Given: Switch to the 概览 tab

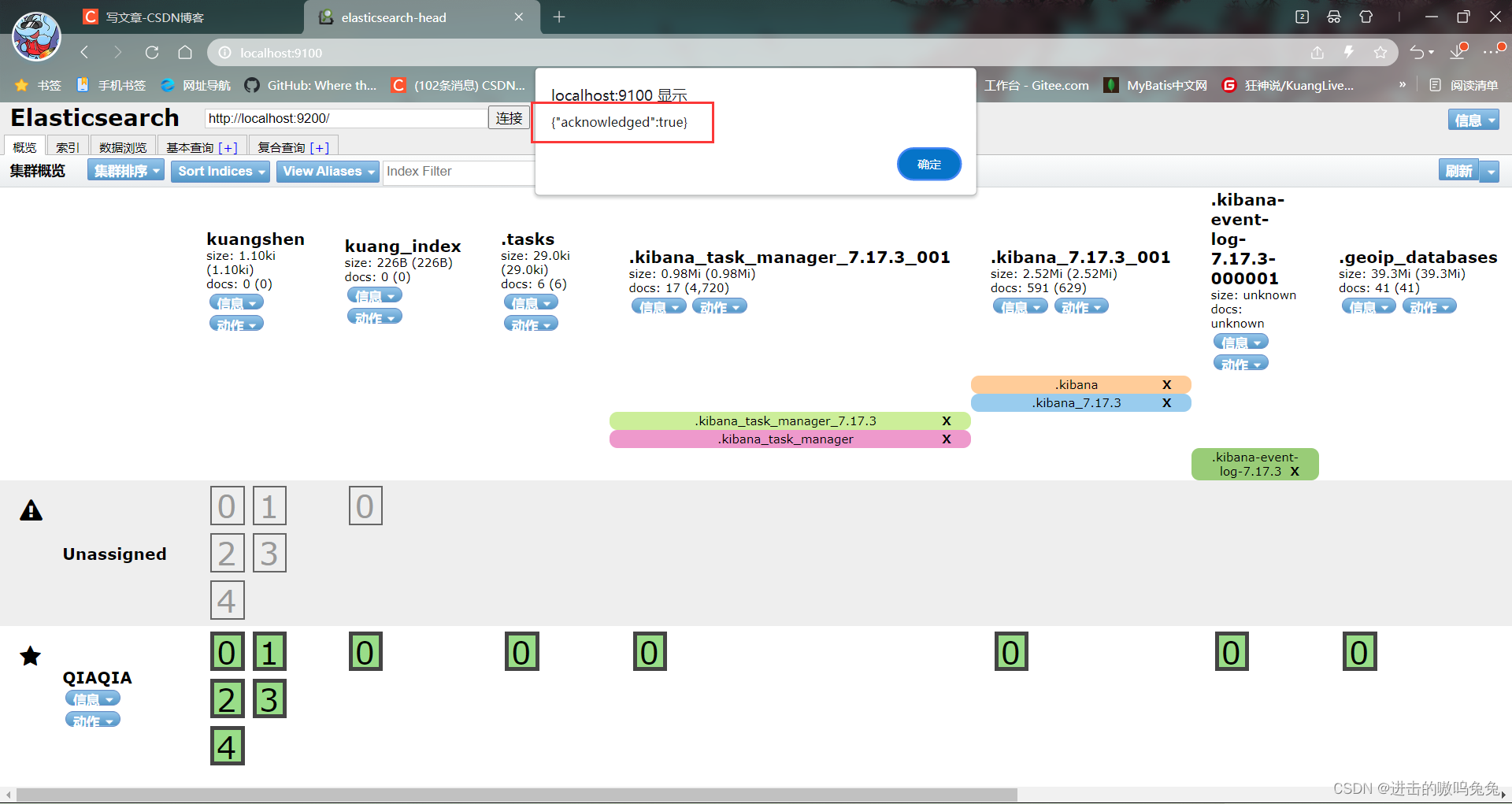Looking at the screenshot, I should coord(24,147).
